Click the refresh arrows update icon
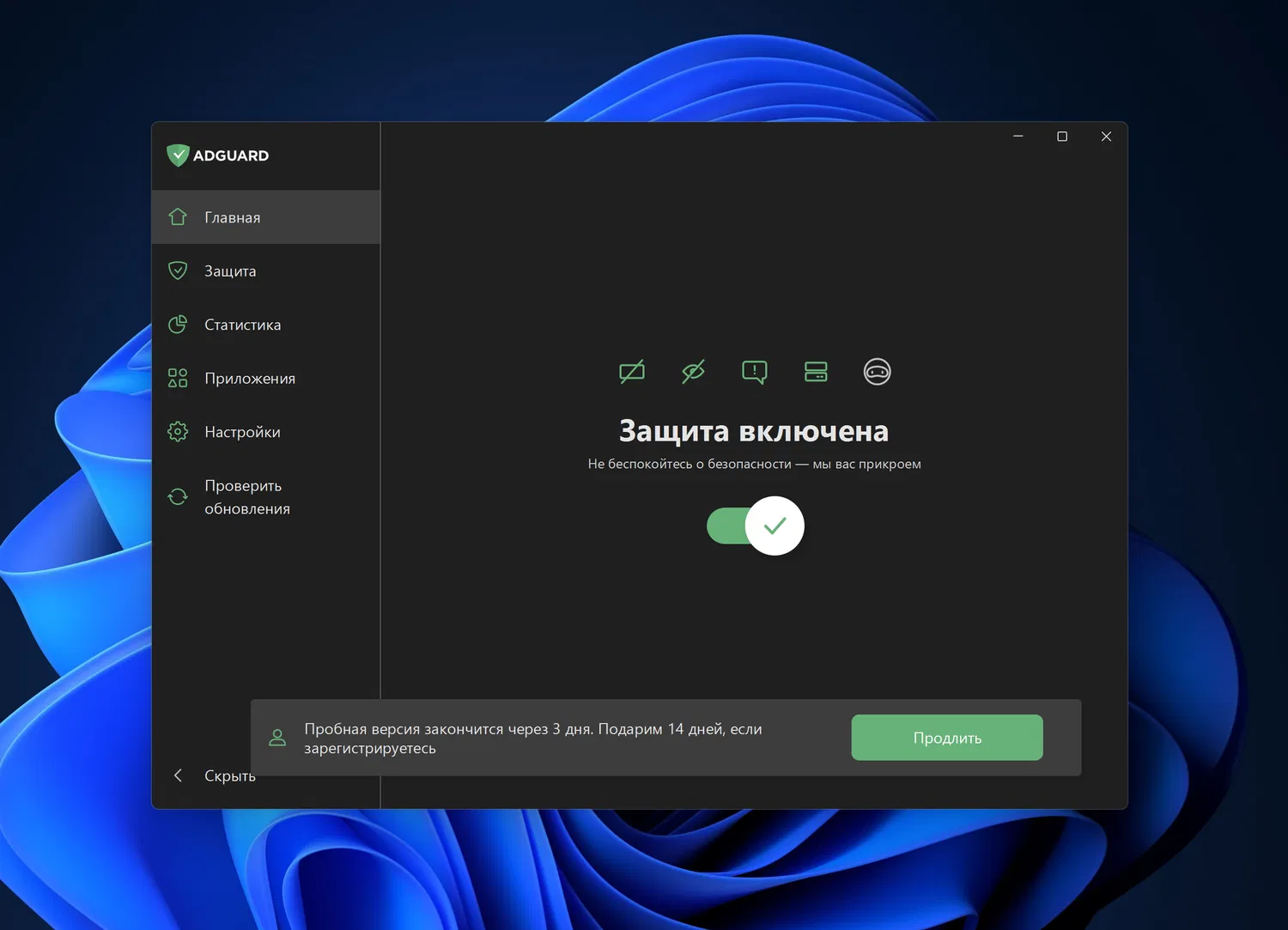Viewport: 1288px width, 930px height. pyautogui.click(x=178, y=496)
